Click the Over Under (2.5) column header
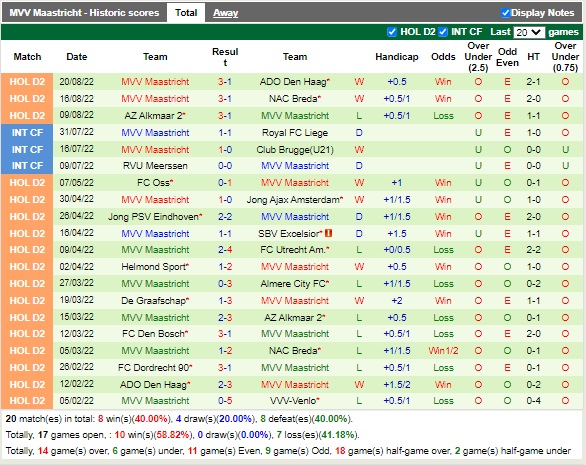 click(478, 57)
